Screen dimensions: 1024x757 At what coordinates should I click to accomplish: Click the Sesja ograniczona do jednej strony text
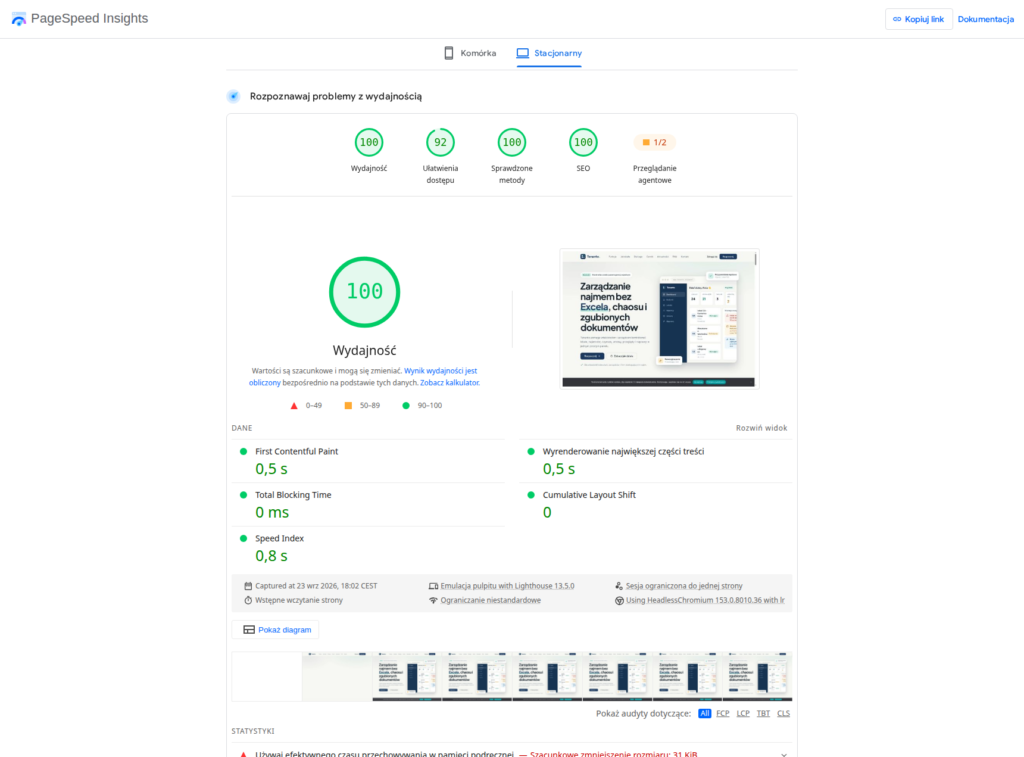(x=684, y=586)
